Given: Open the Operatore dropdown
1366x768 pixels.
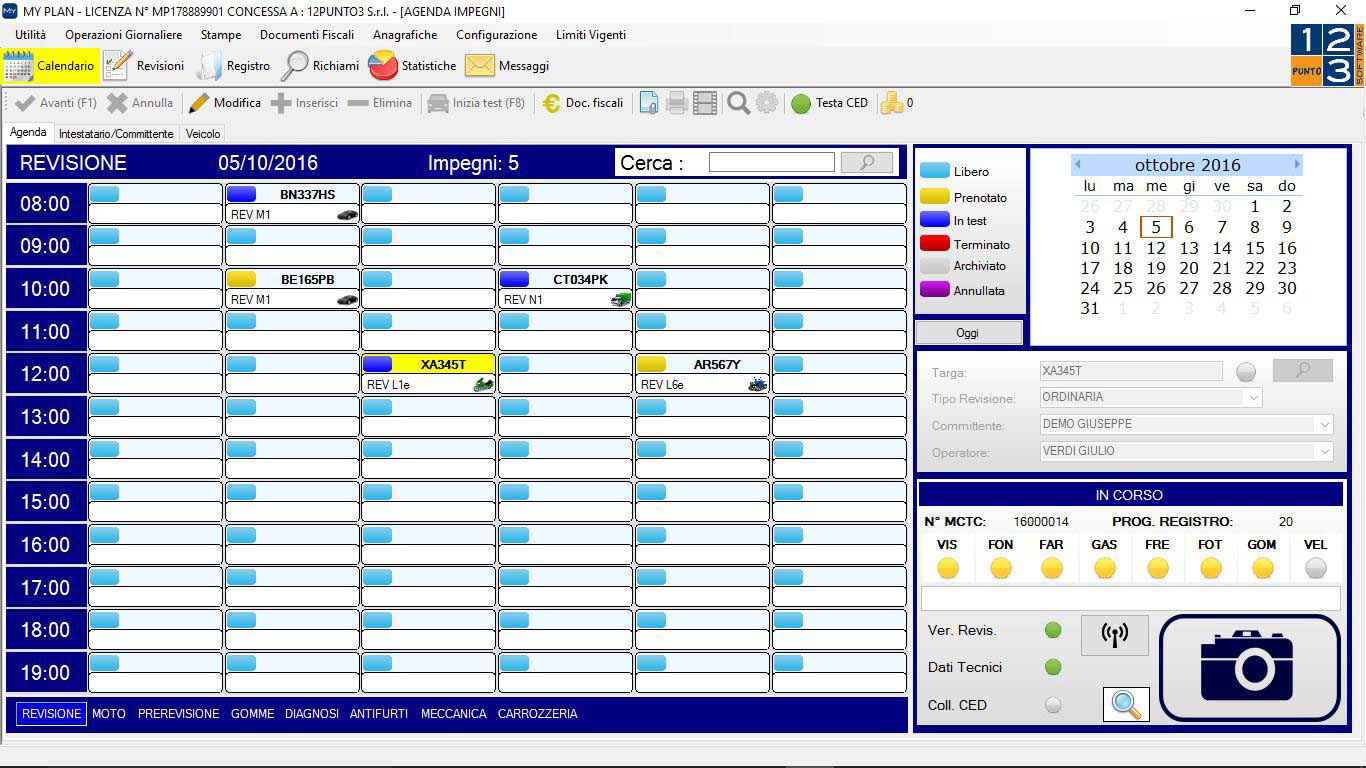Looking at the screenshot, I should pyautogui.click(x=1325, y=452).
